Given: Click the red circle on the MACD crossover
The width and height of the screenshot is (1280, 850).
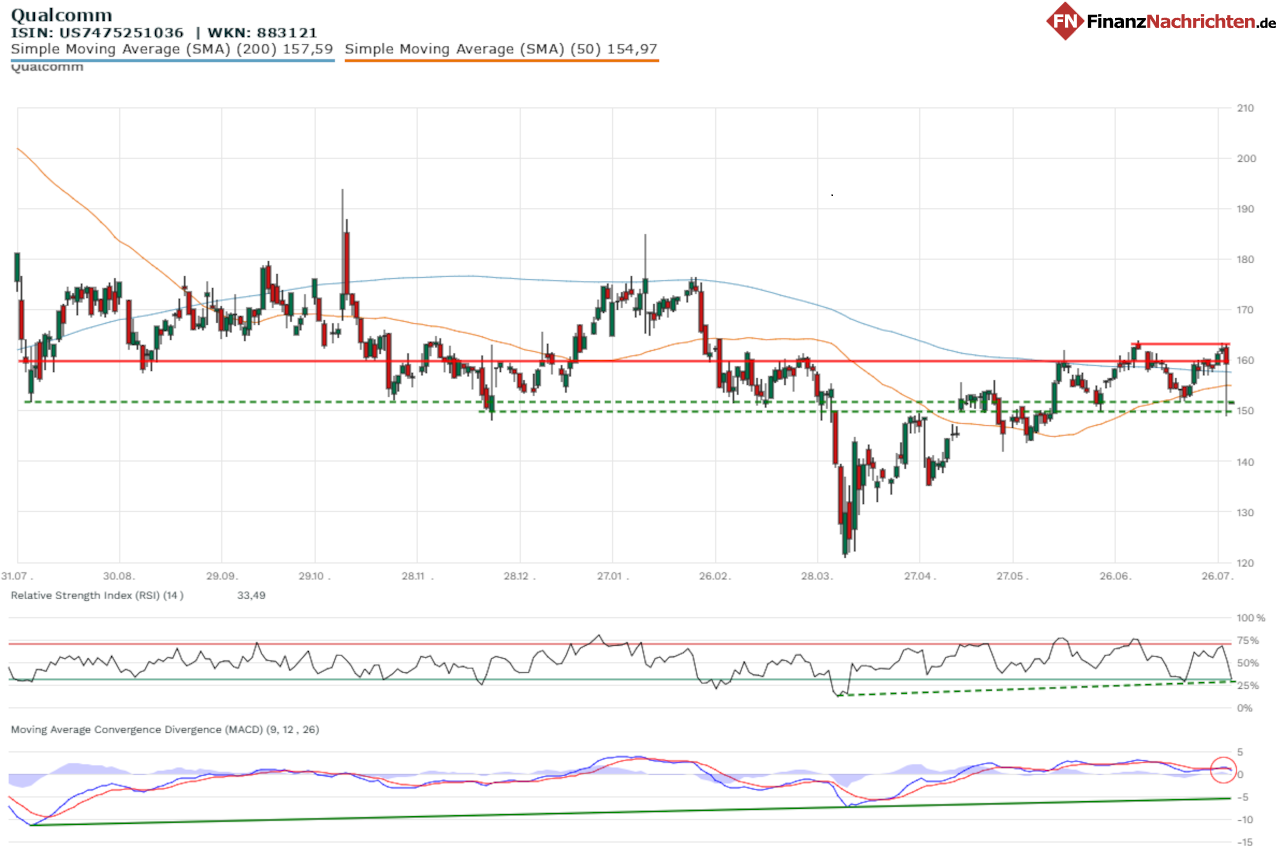Looking at the screenshot, I should point(1223,770).
